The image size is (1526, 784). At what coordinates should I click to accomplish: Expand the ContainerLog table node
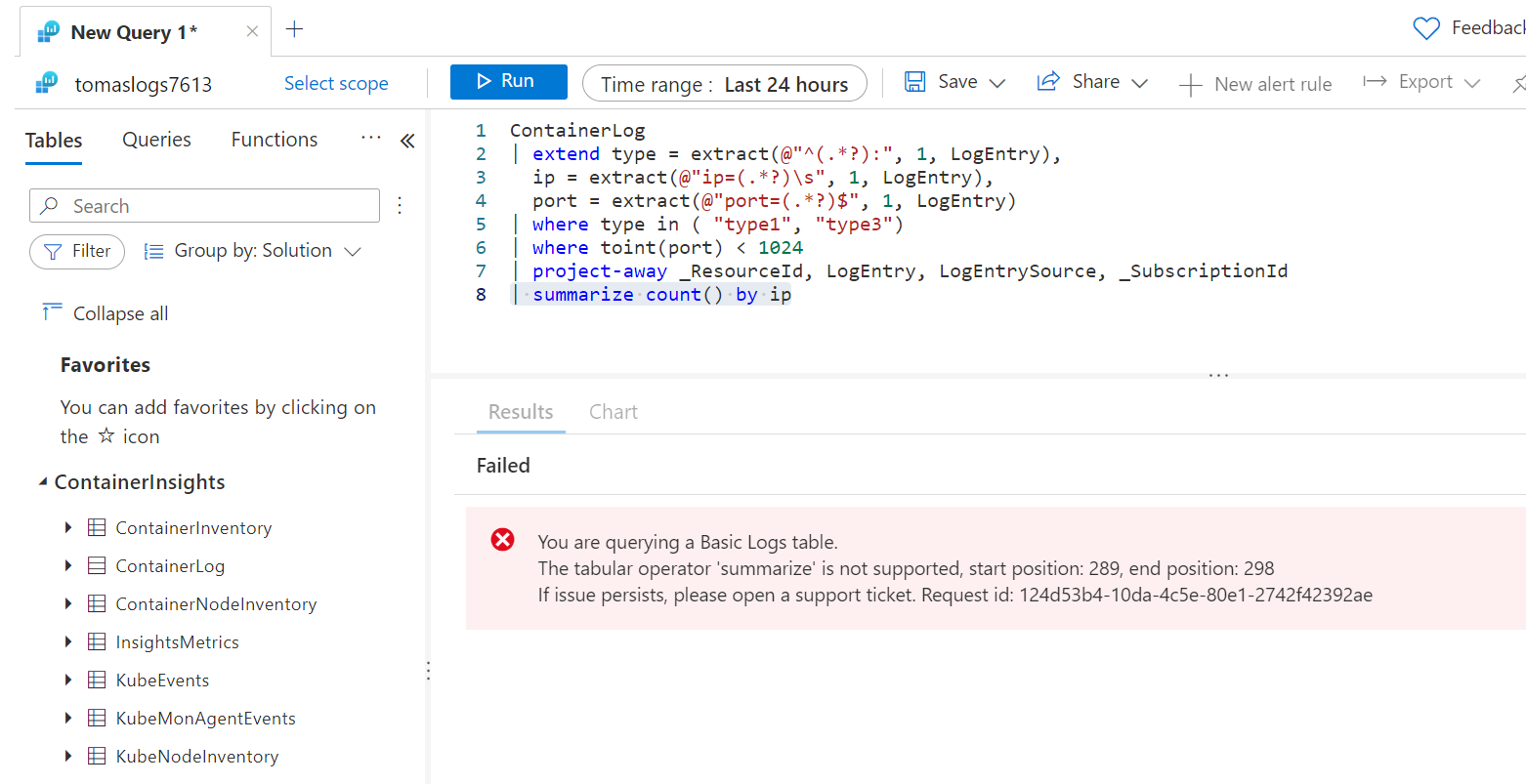67,566
